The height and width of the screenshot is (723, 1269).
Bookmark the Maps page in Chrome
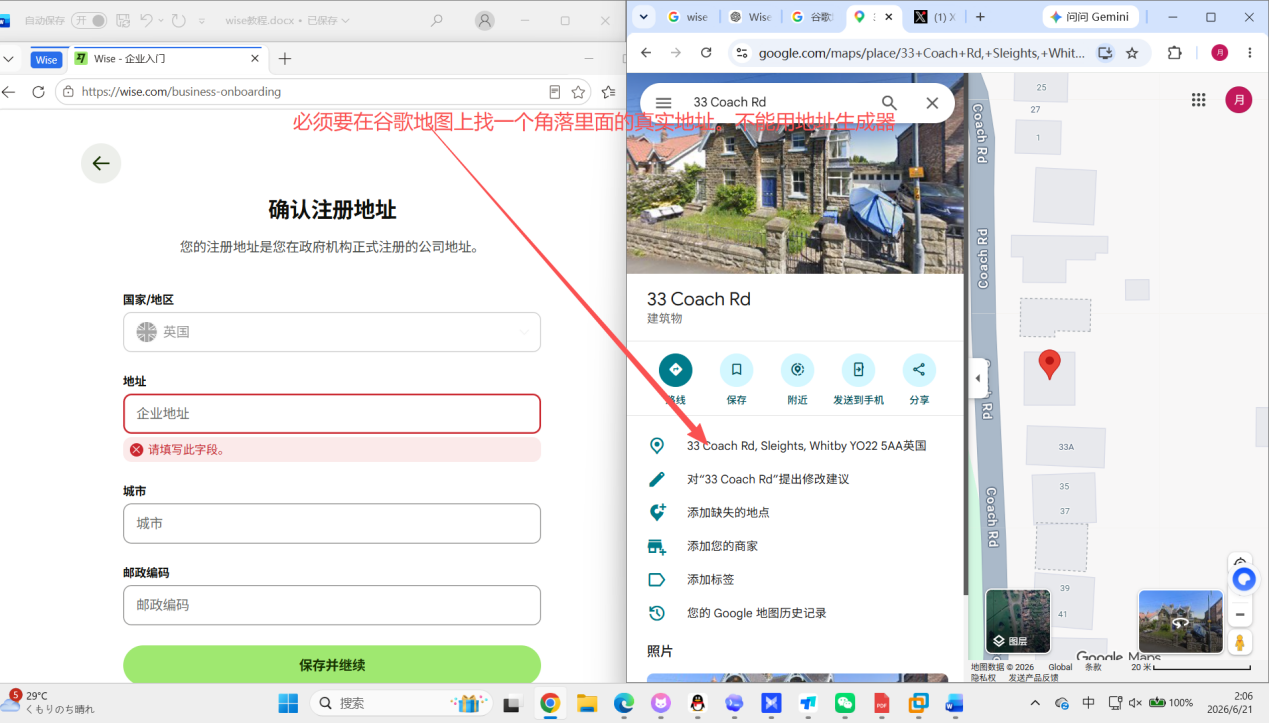[x=1132, y=53]
